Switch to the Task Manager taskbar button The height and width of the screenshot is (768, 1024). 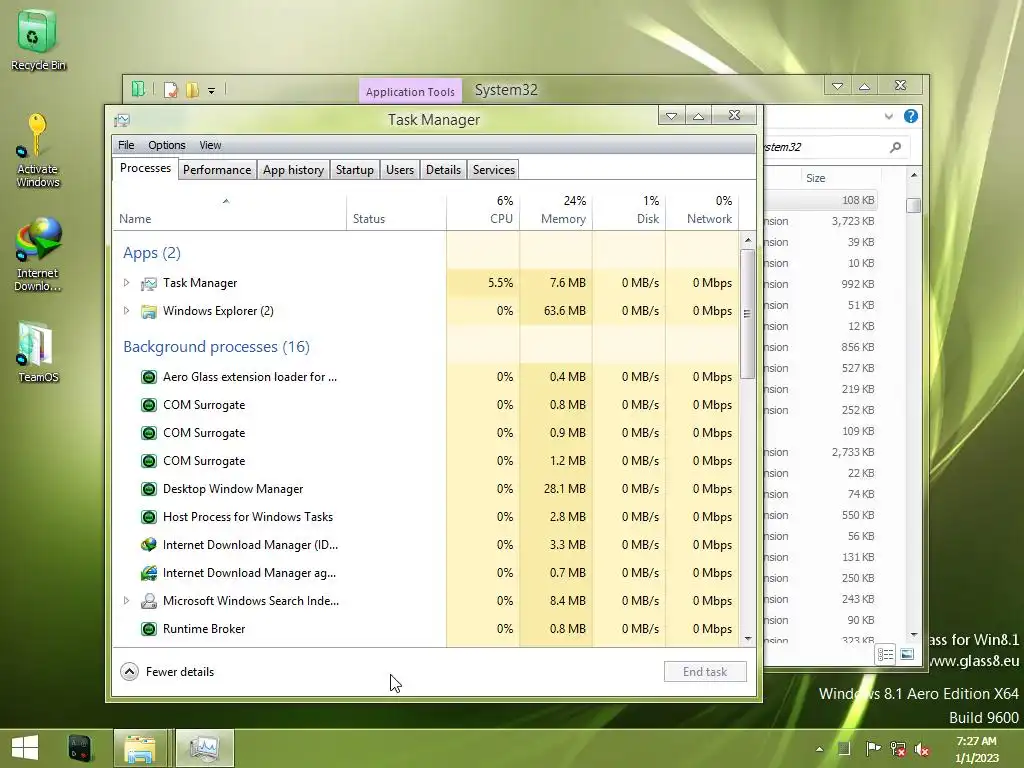point(204,748)
